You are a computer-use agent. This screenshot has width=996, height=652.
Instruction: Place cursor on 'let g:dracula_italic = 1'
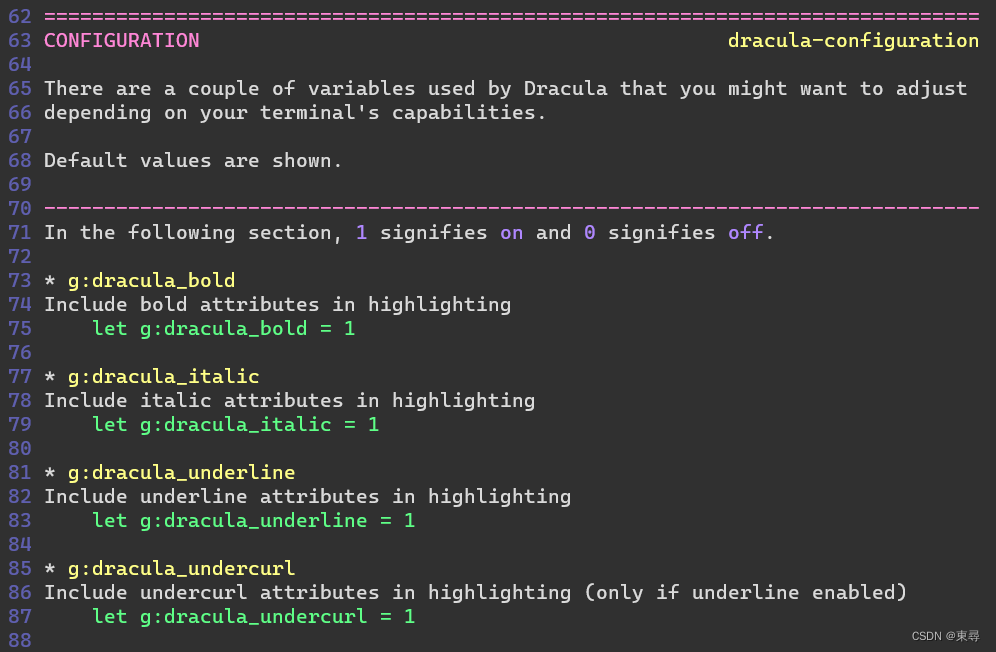point(235,425)
